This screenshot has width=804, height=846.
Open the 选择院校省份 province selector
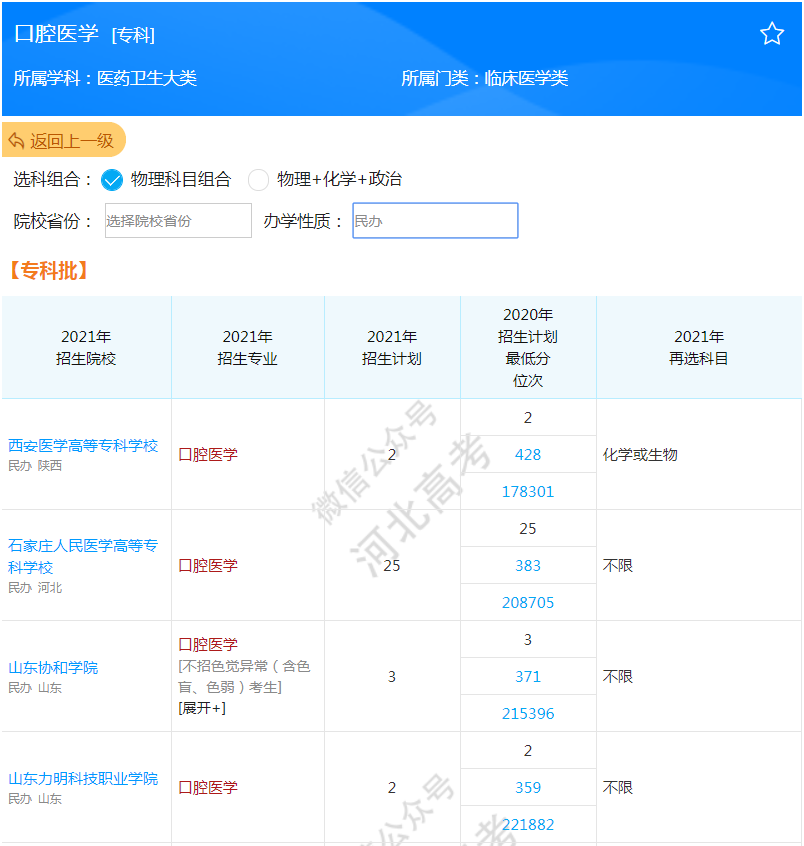[x=177, y=220]
